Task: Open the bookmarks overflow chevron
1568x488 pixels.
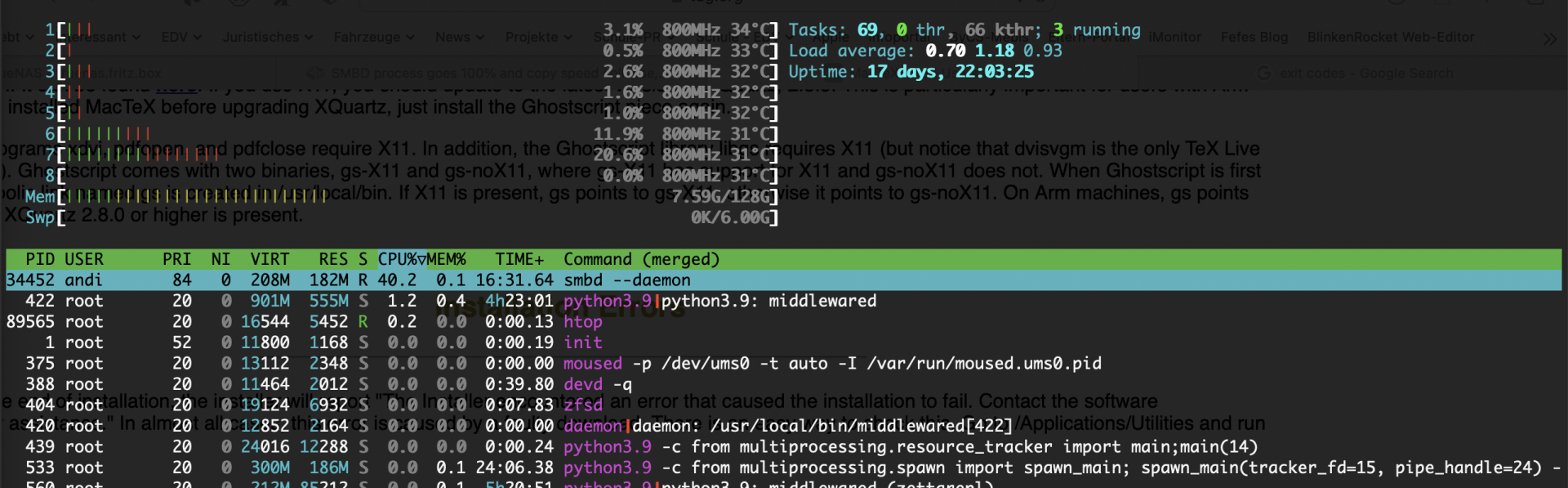Action: pyautogui.click(x=1549, y=38)
